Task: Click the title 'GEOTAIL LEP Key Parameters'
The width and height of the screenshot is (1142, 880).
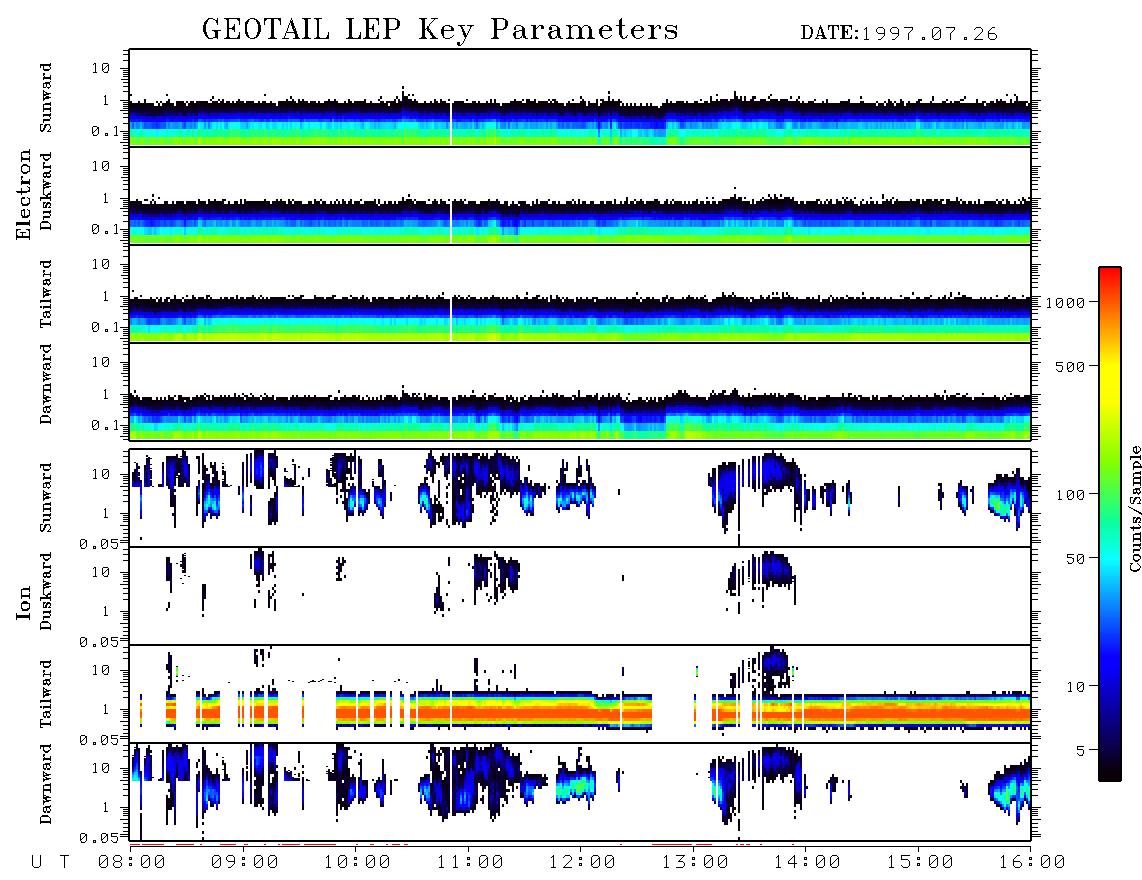Action: [440, 30]
